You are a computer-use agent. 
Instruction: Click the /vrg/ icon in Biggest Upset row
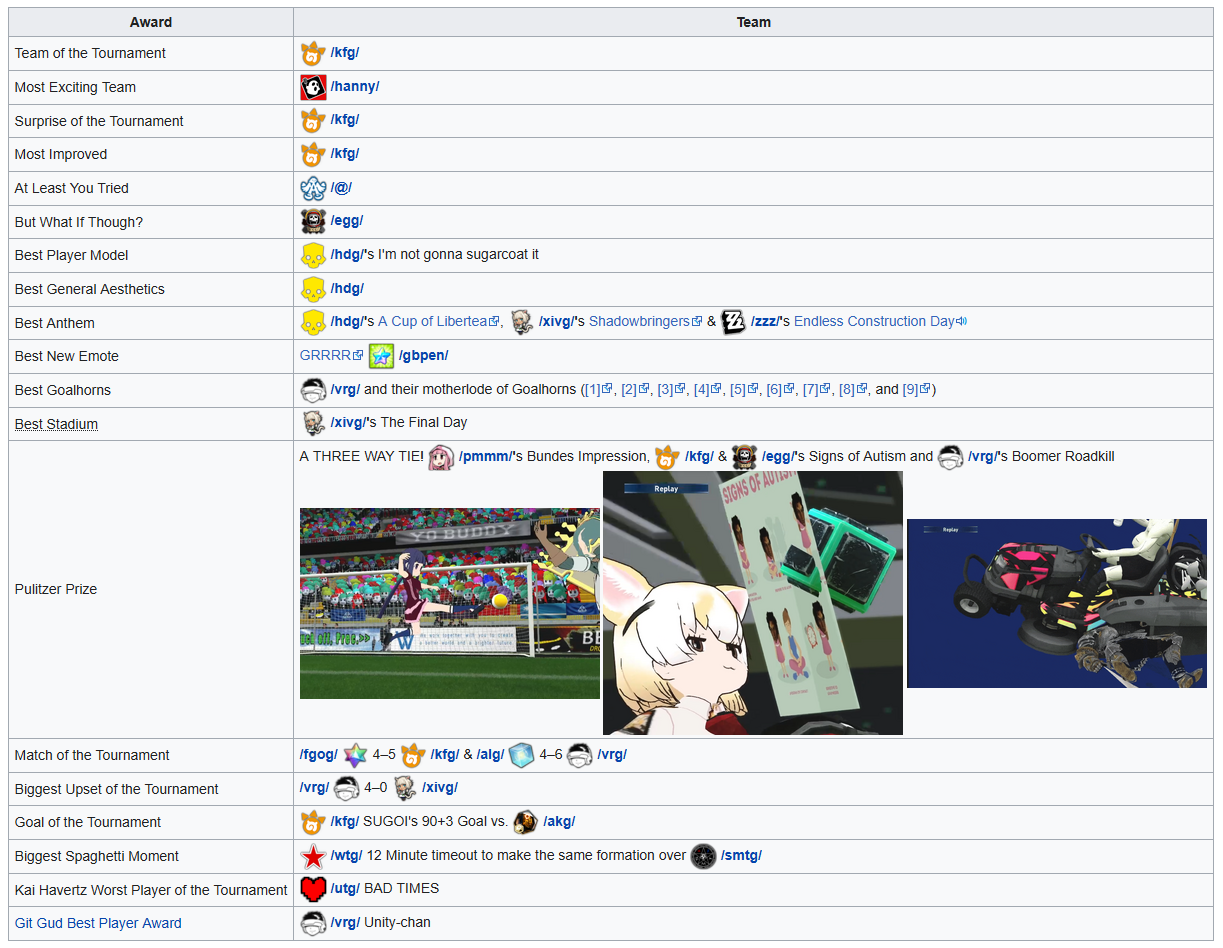pyautogui.click(x=346, y=788)
